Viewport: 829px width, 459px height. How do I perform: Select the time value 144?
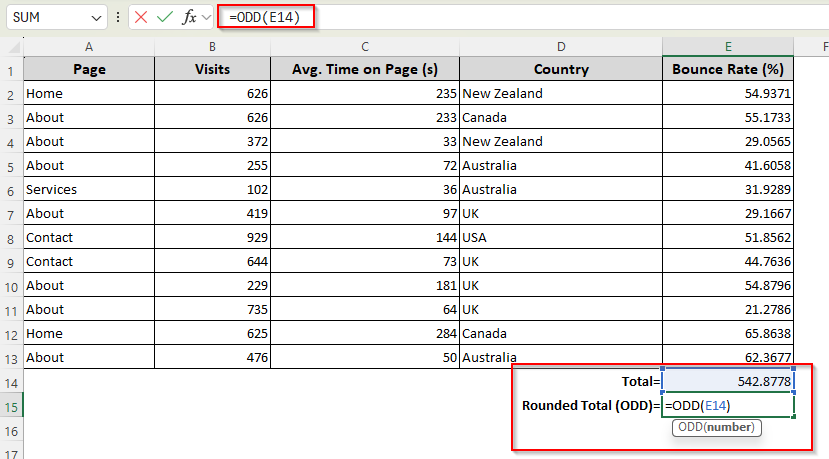pos(365,237)
